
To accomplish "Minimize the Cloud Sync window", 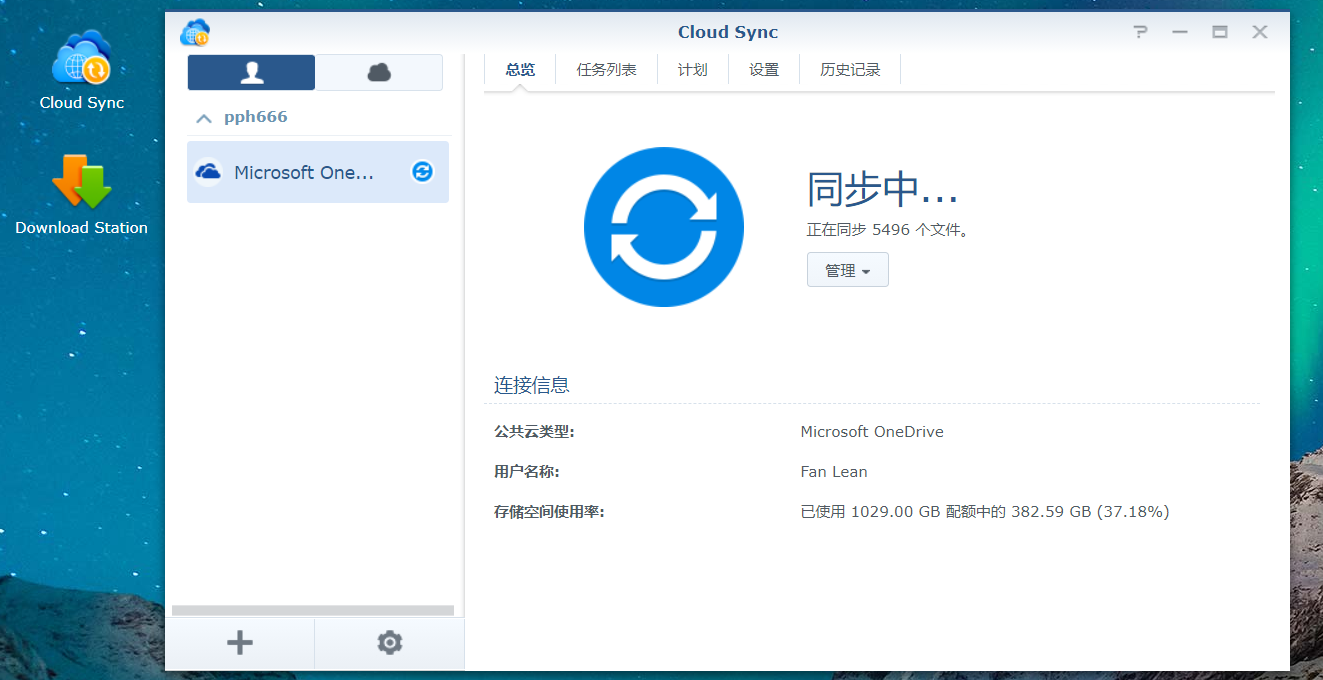I will pos(1180,32).
